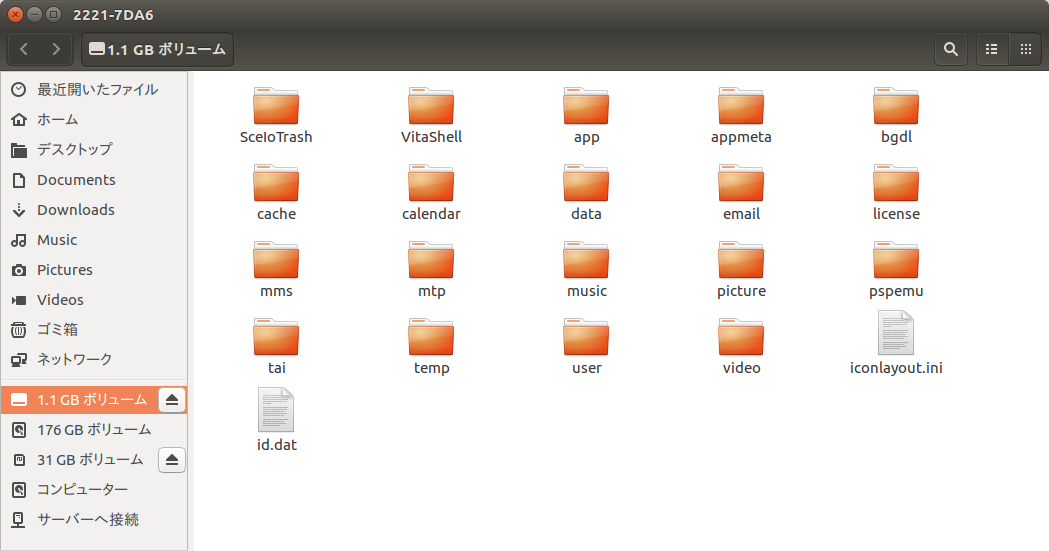Switch to grid icon view
This screenshot has height=551, width=1049.
[x=1024, y=49]
